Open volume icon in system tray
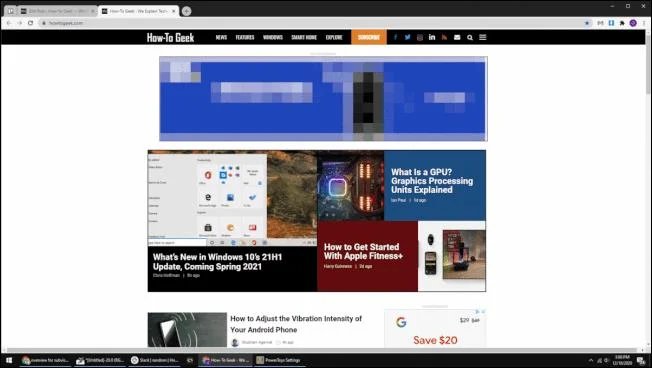This screenshot has width=652, height=368. tap(607, 361)
